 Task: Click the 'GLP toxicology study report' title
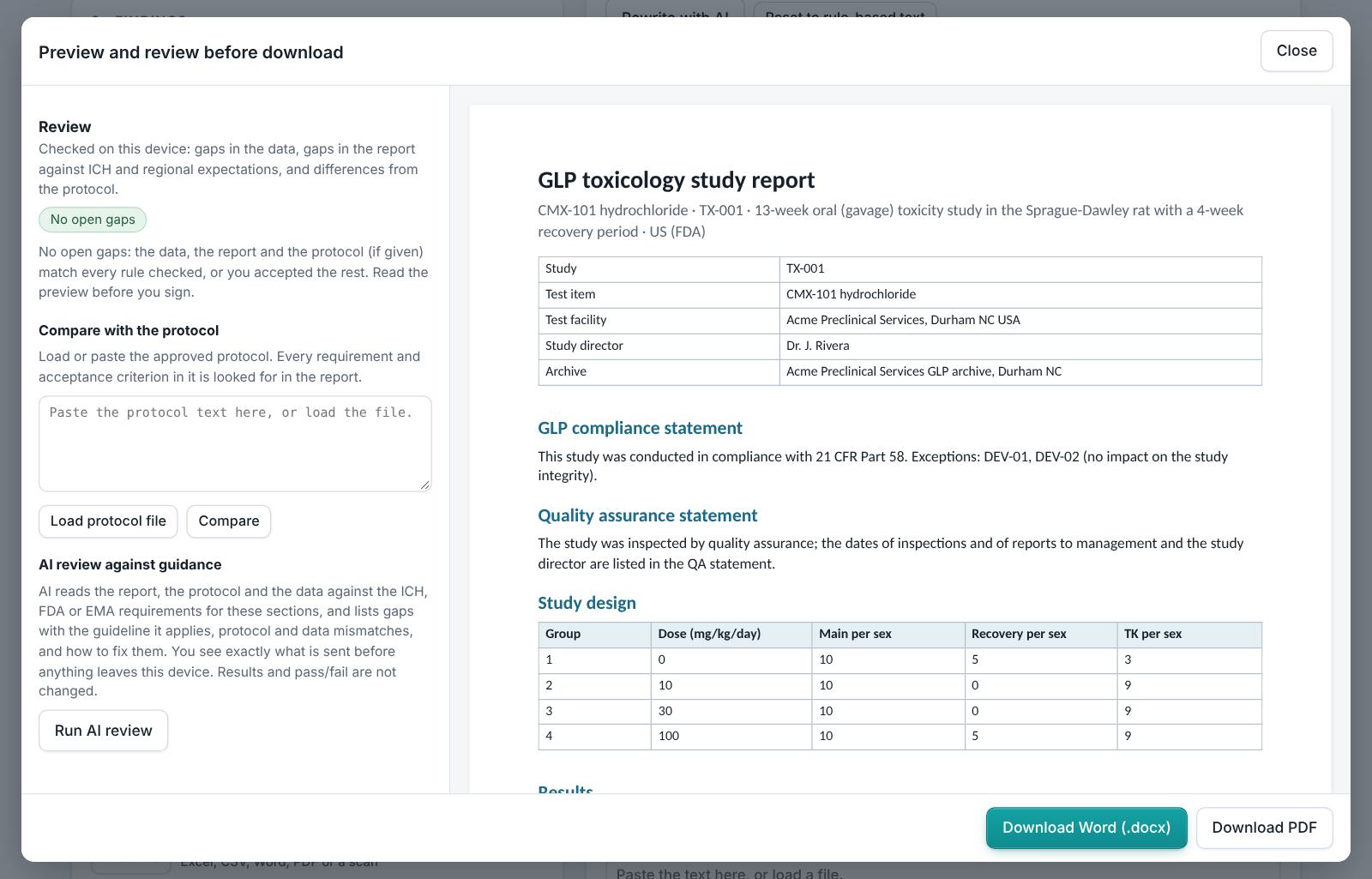point(676,180)
